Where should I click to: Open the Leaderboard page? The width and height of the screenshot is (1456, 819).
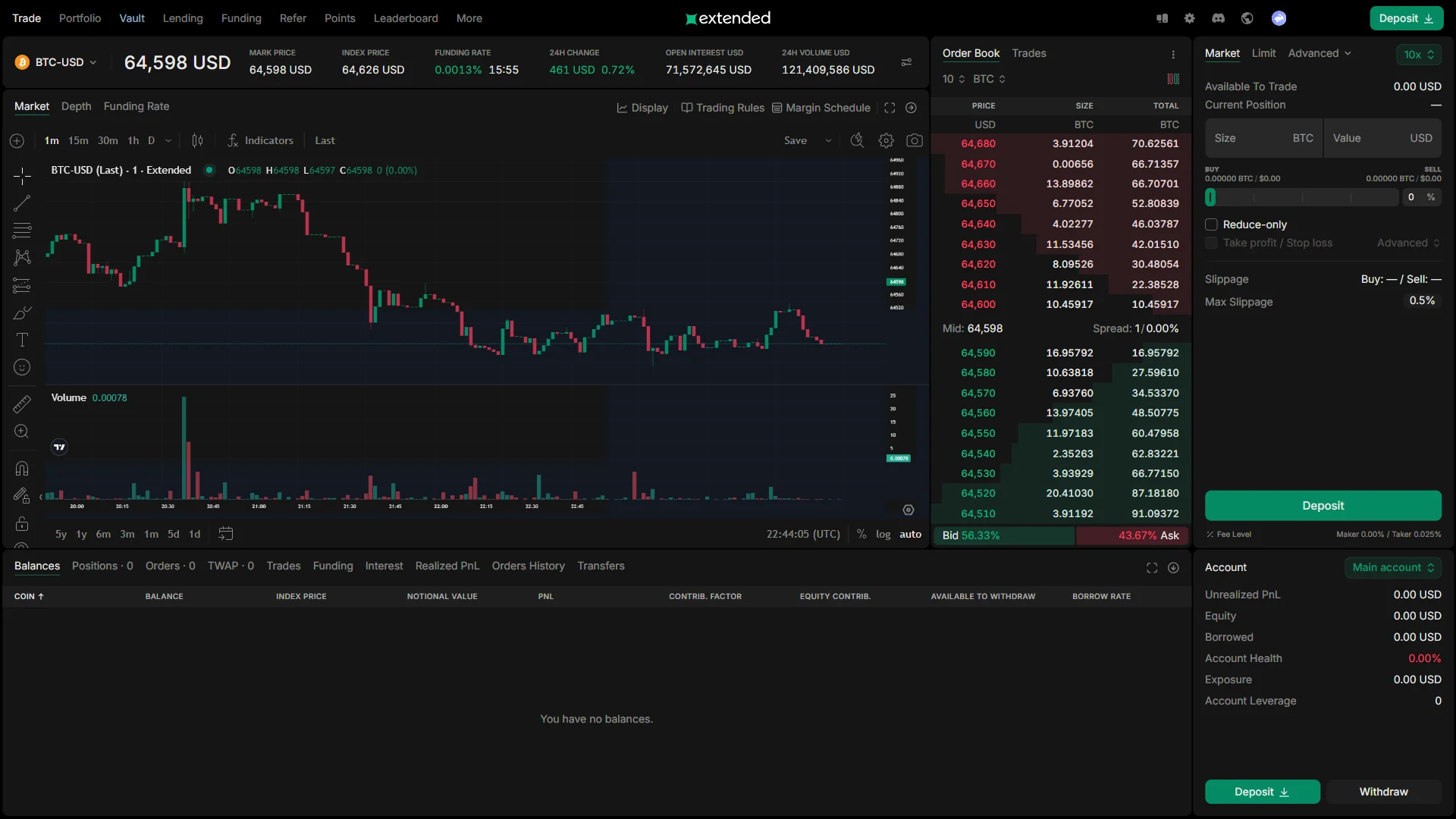(406, 18)
